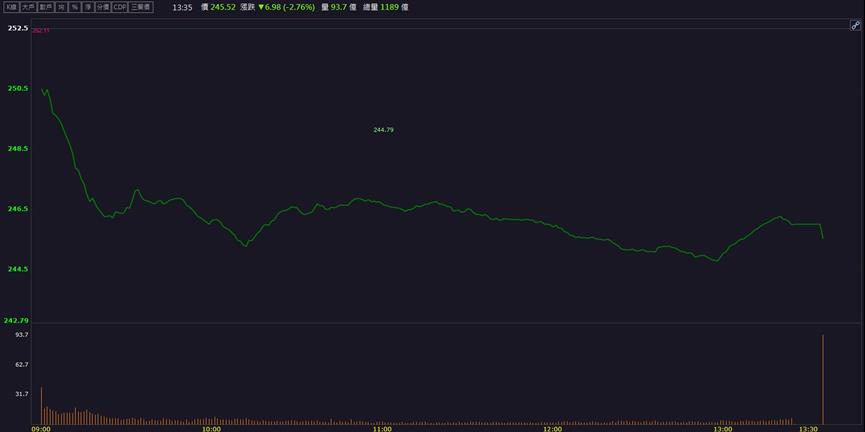Viewport: 865px width, 432px height.
Task: Click the 13:00 time axis marker
Action: 723,429
